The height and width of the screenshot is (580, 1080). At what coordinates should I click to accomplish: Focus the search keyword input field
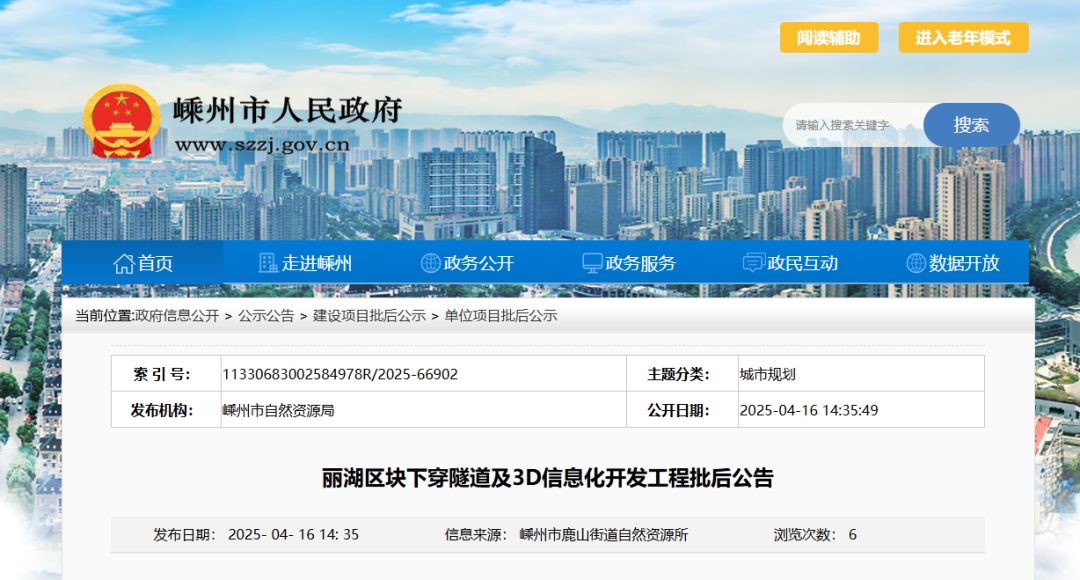tap(850, 125)
